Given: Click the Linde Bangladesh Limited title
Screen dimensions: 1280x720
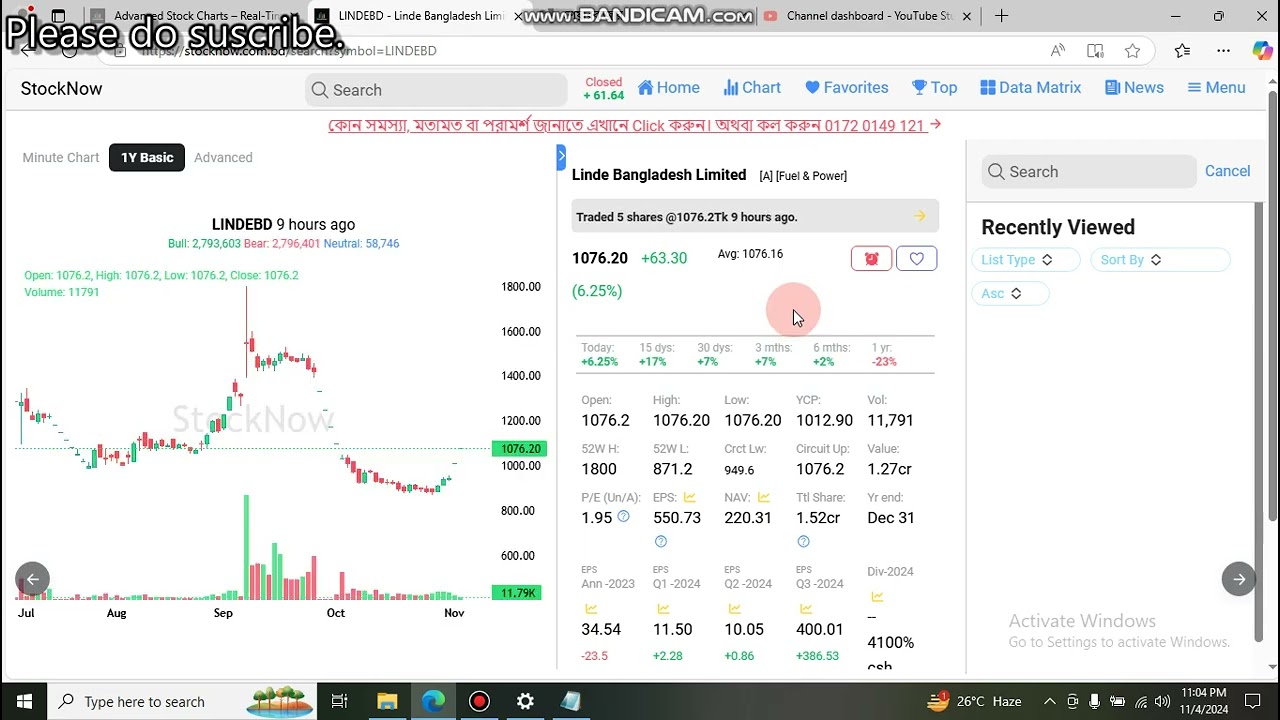Looking at the screenshot, I should tap(659, 175).
